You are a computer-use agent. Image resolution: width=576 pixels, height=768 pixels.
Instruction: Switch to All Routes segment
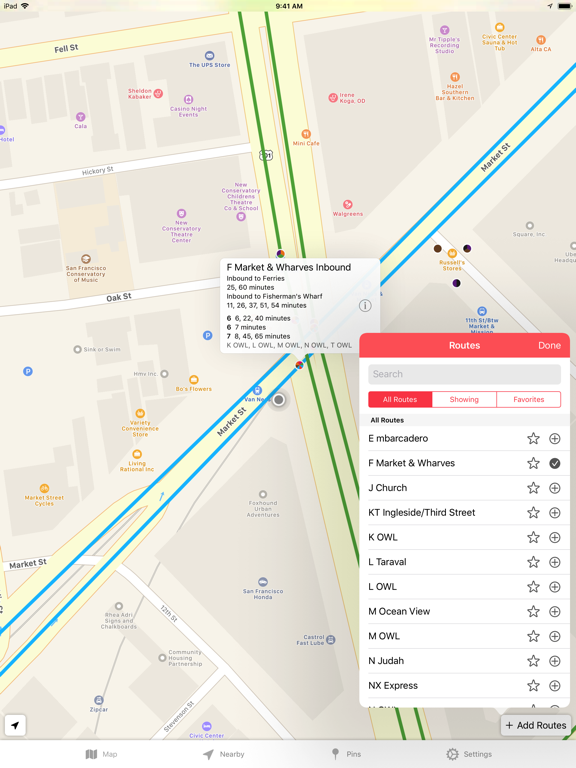400,399
